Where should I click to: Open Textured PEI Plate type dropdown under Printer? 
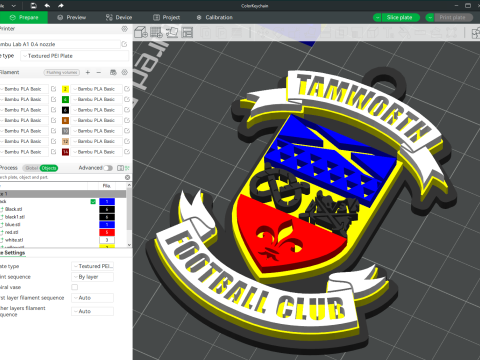(x=75, y=56)
